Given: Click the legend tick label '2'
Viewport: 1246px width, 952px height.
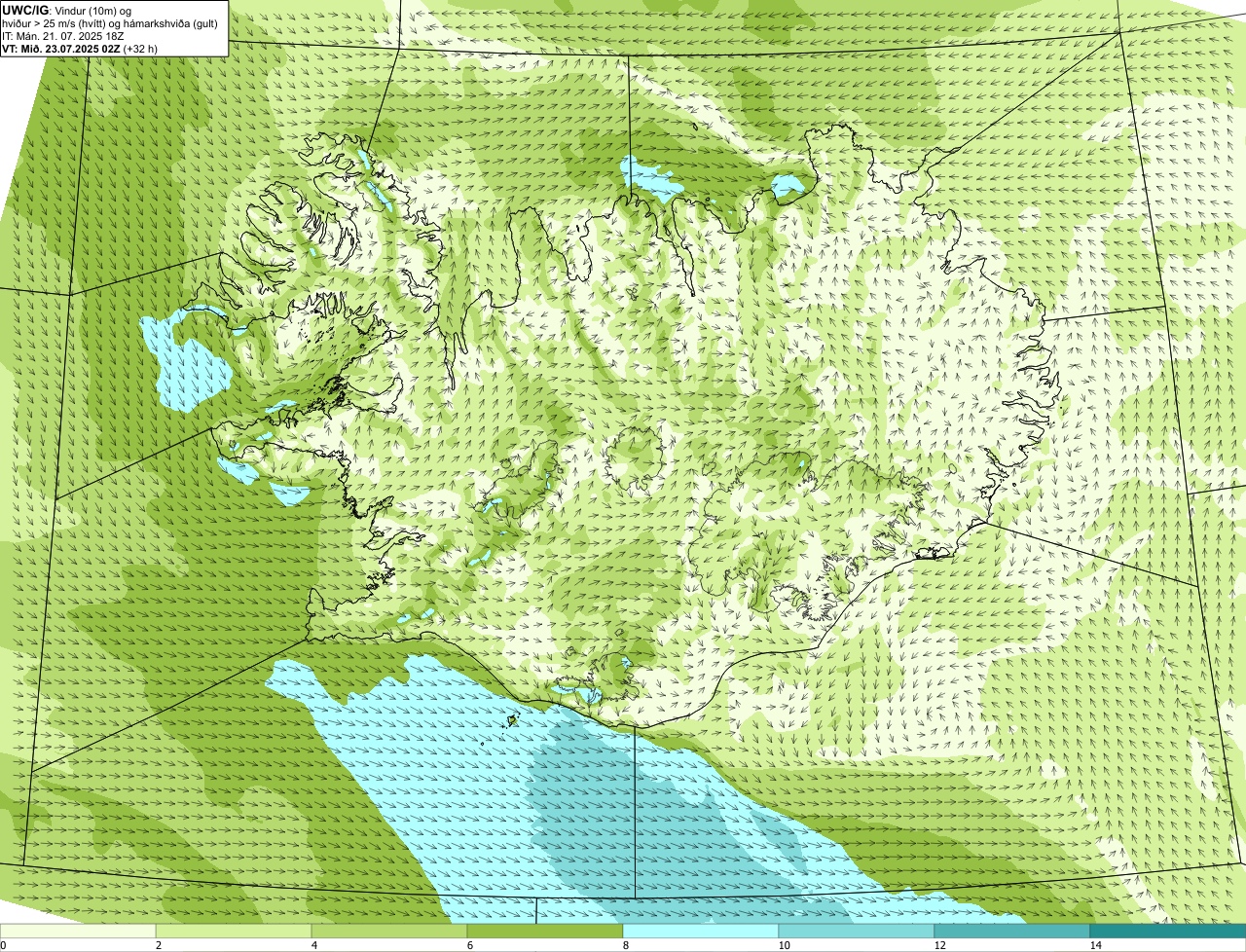Looking at the screenshot, I should pos(158,945).
